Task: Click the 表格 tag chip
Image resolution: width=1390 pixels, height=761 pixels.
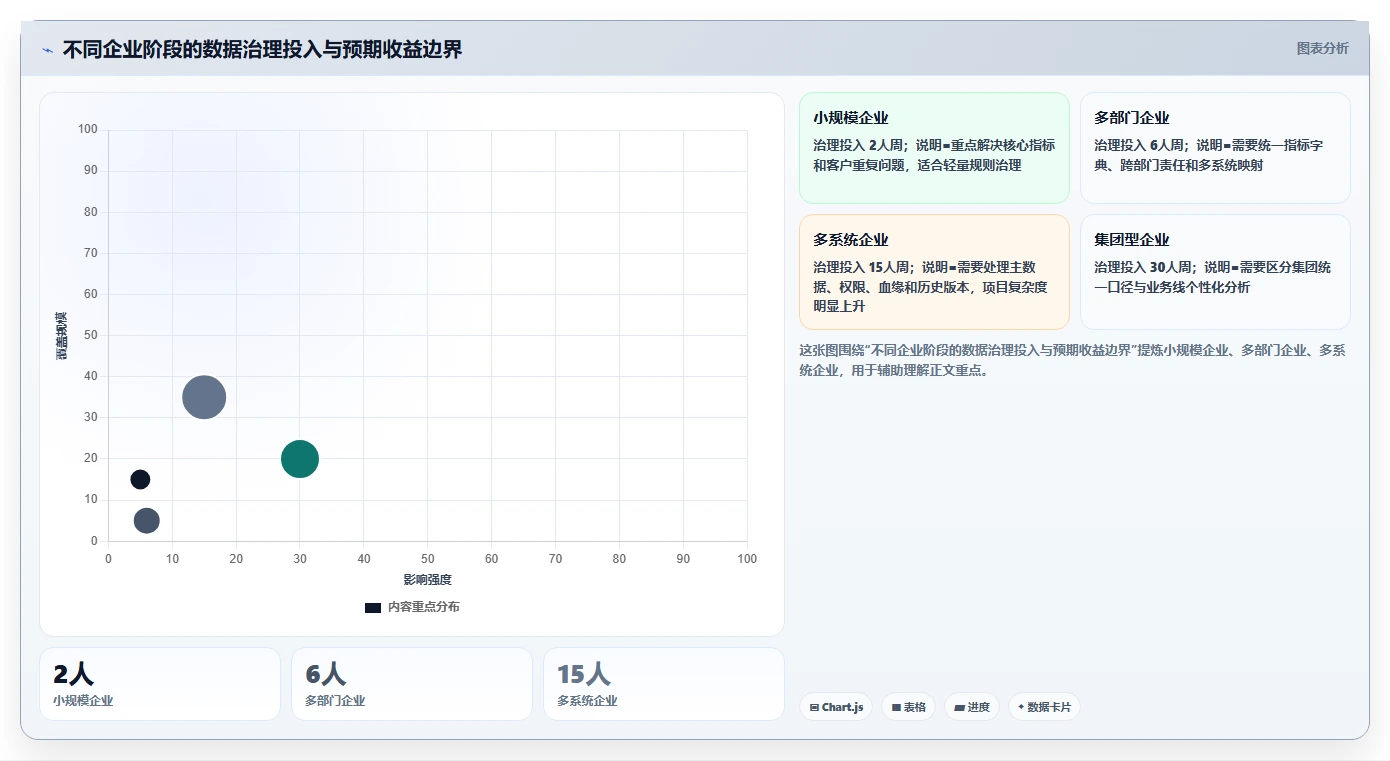Action: pos(909,707)
